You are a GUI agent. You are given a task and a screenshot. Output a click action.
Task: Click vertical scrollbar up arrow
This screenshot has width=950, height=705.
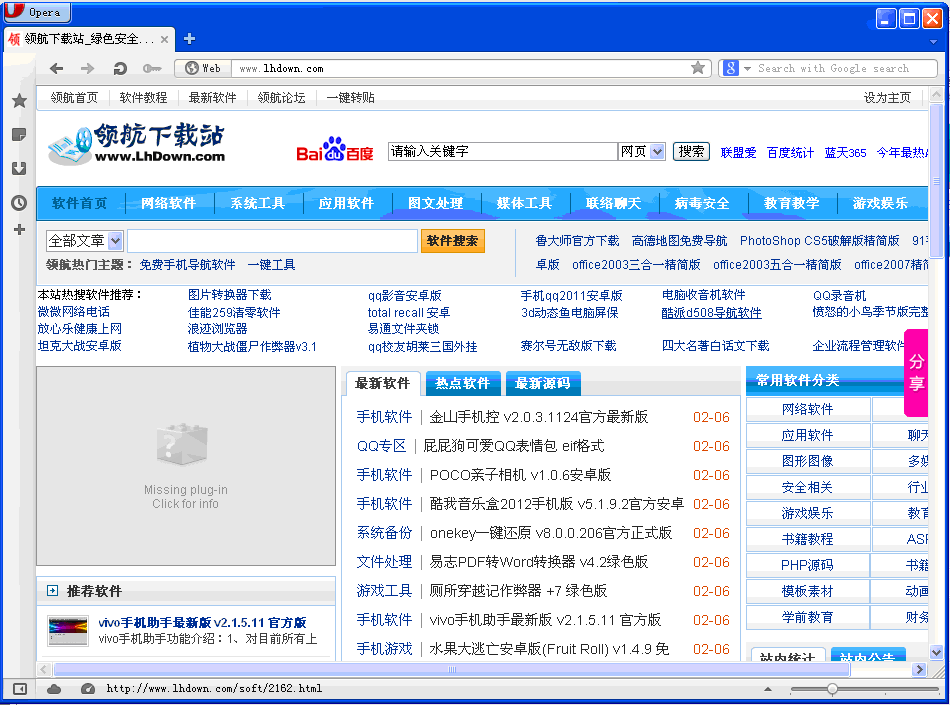pos(937,96)
